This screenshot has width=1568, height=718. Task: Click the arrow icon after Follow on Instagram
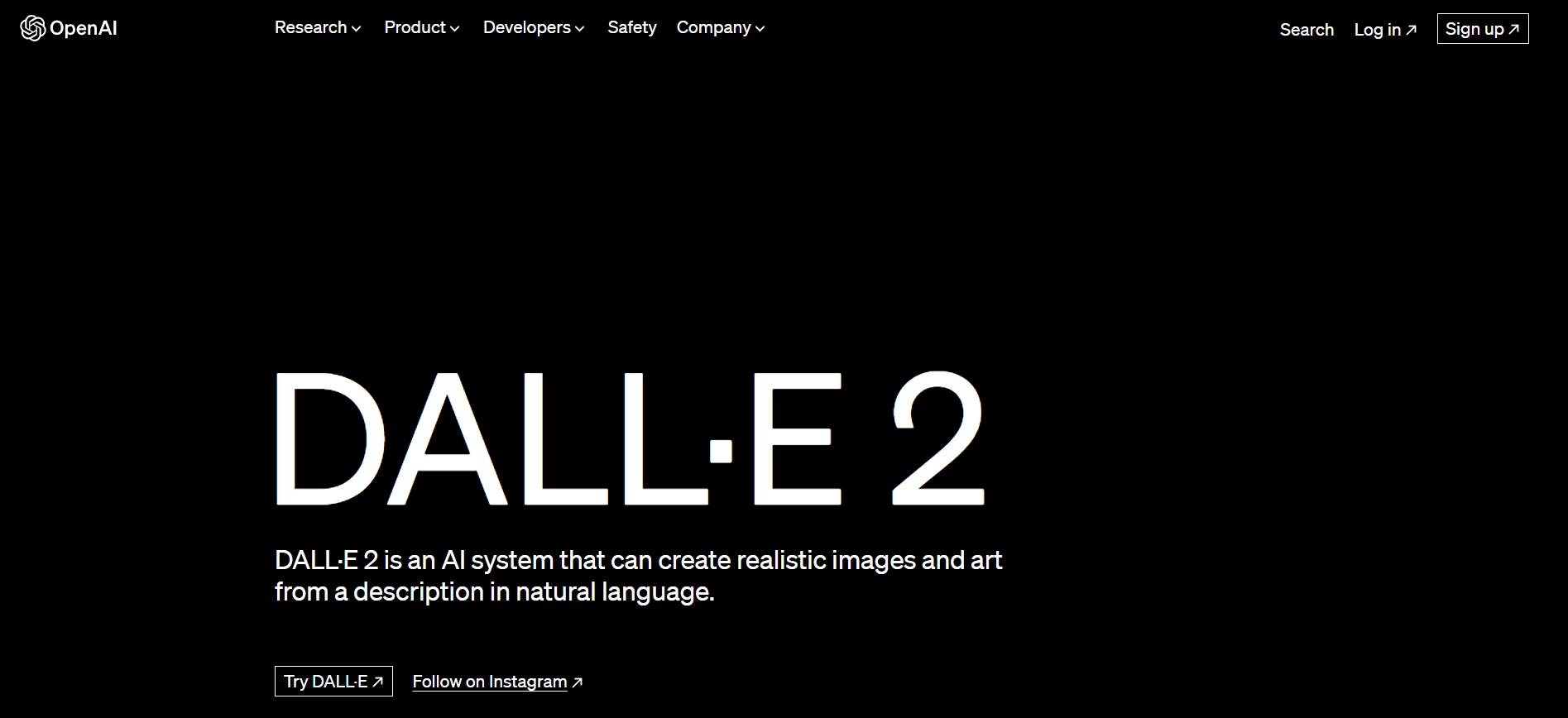pyautogui.click(x=578, y=682)
